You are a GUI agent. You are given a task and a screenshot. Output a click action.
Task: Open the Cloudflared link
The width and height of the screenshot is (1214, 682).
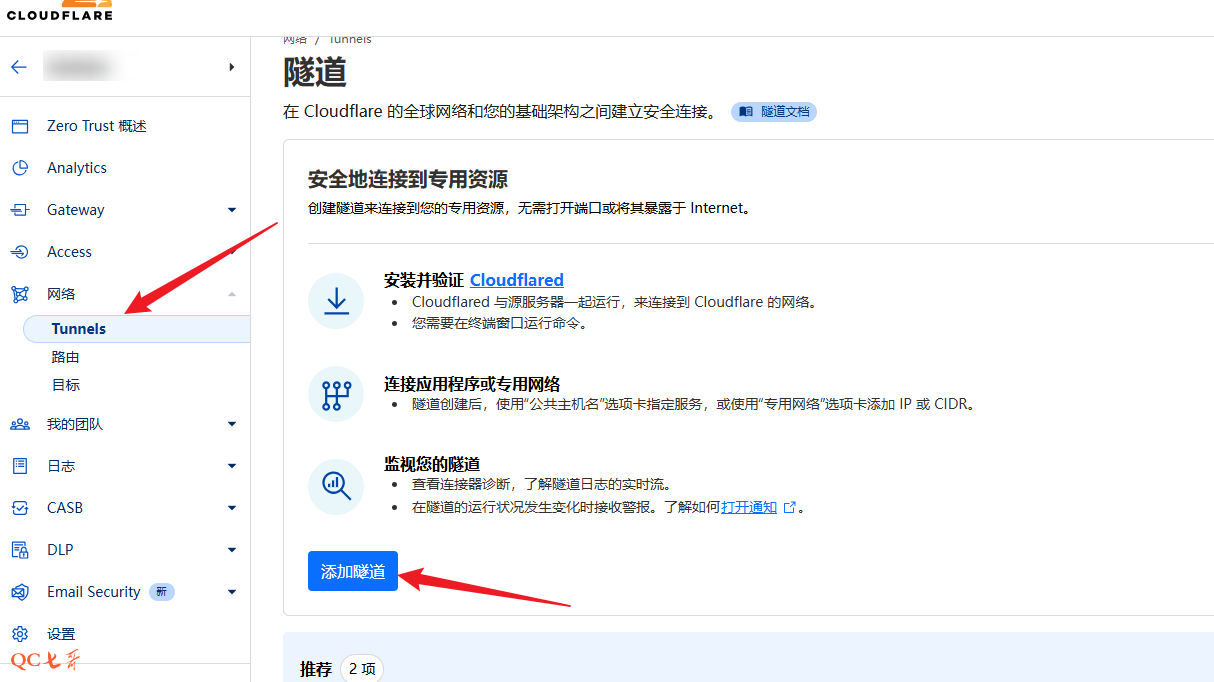(516, 280)
